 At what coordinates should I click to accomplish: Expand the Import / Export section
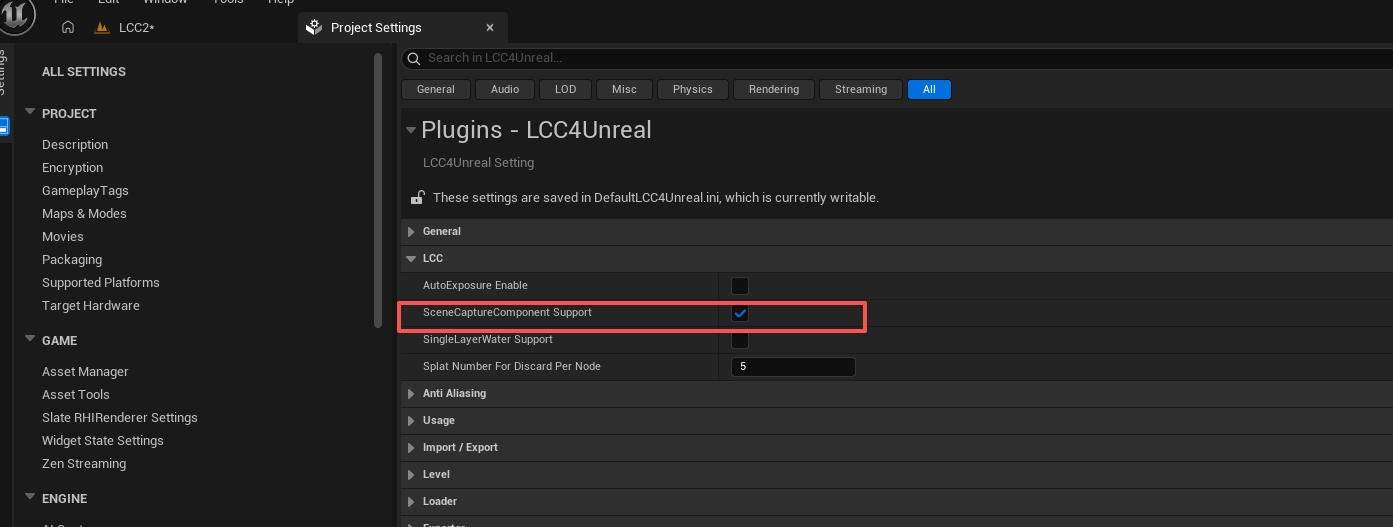coord(411,448)
